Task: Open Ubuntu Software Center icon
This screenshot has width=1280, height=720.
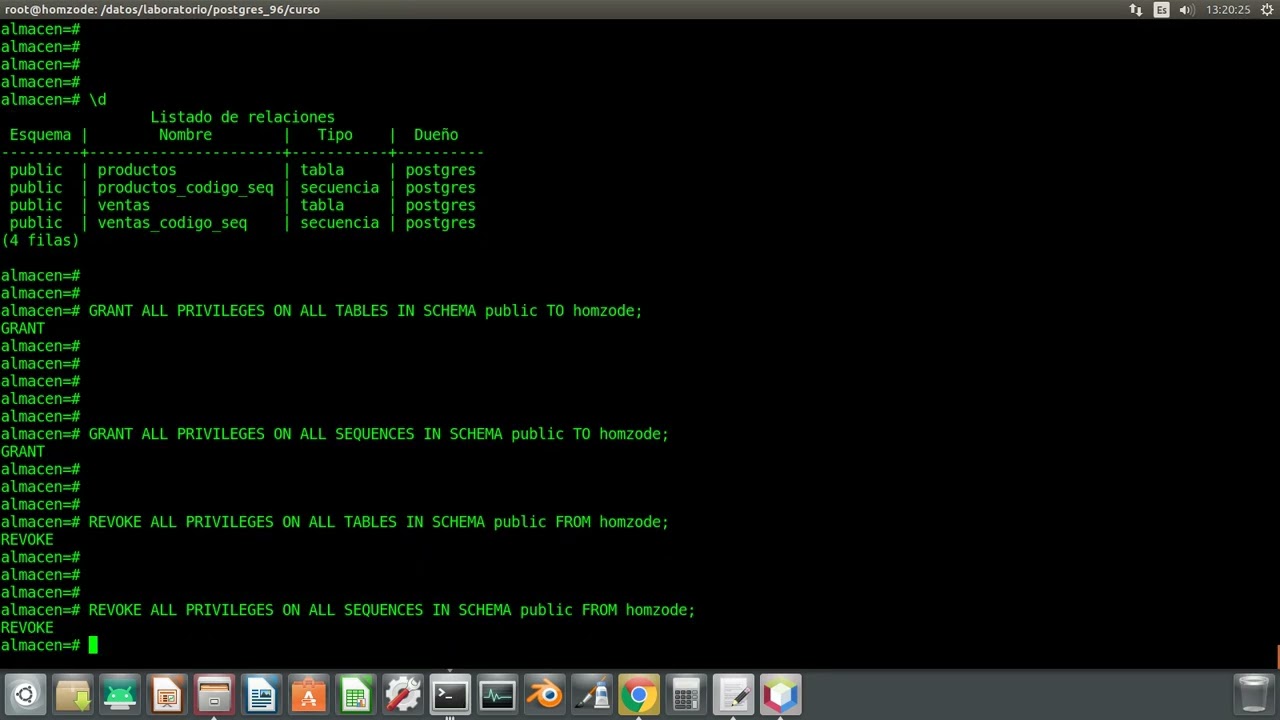Action: coord(308,695)
